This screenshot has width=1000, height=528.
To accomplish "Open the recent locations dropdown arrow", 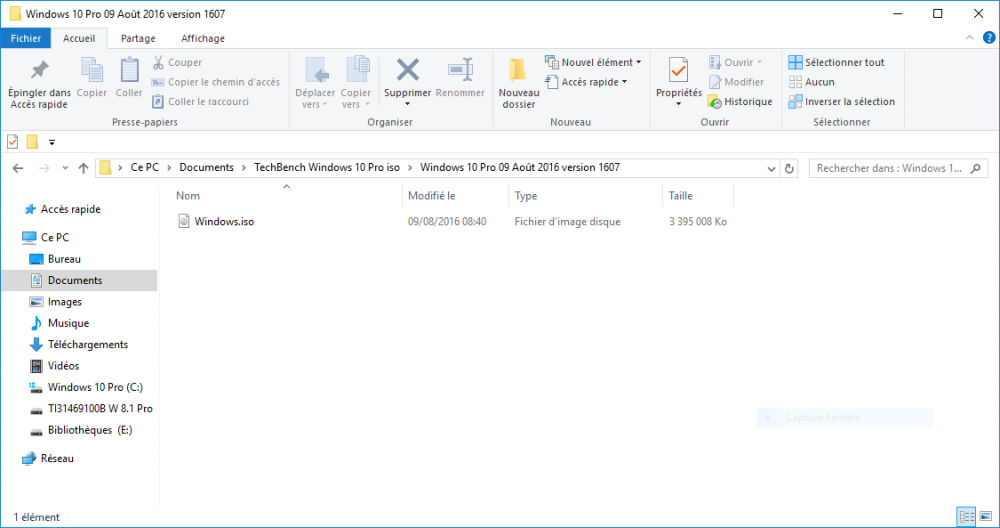I will coord(65,168).
